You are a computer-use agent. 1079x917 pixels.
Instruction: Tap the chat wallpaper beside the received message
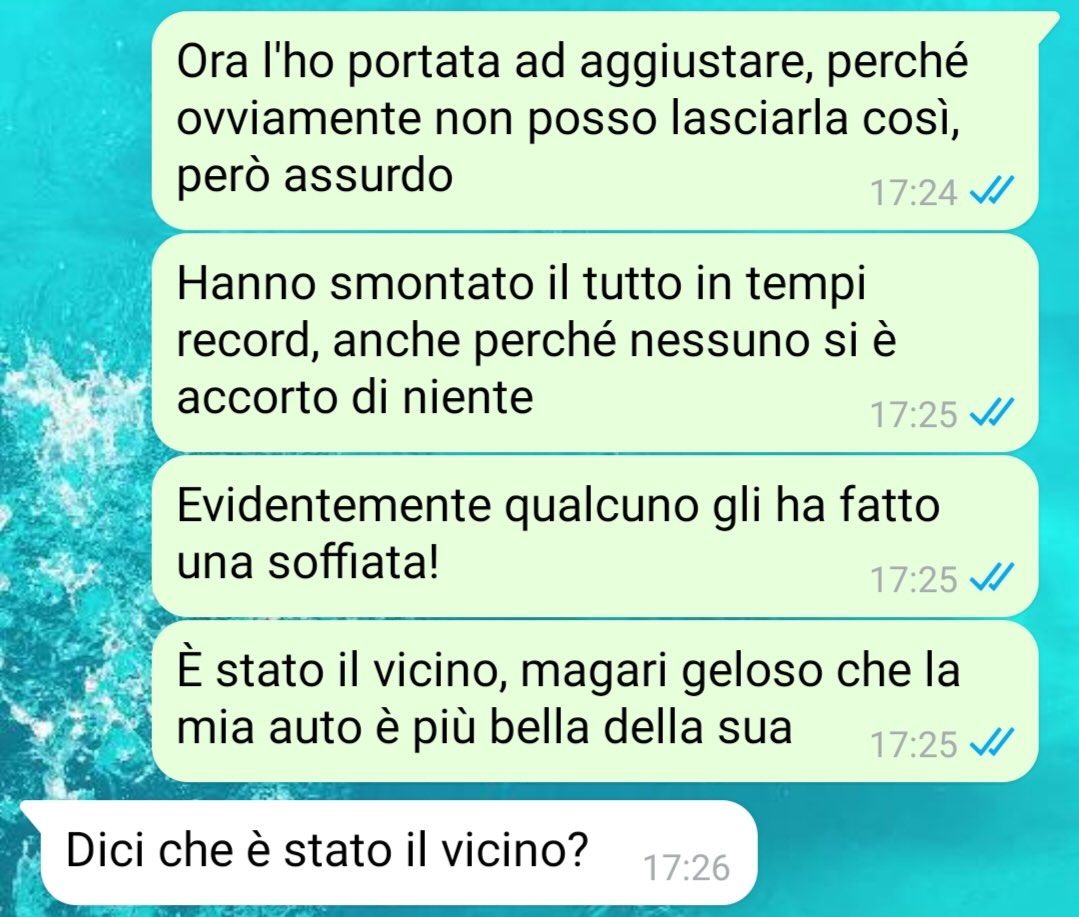(915, 852)
